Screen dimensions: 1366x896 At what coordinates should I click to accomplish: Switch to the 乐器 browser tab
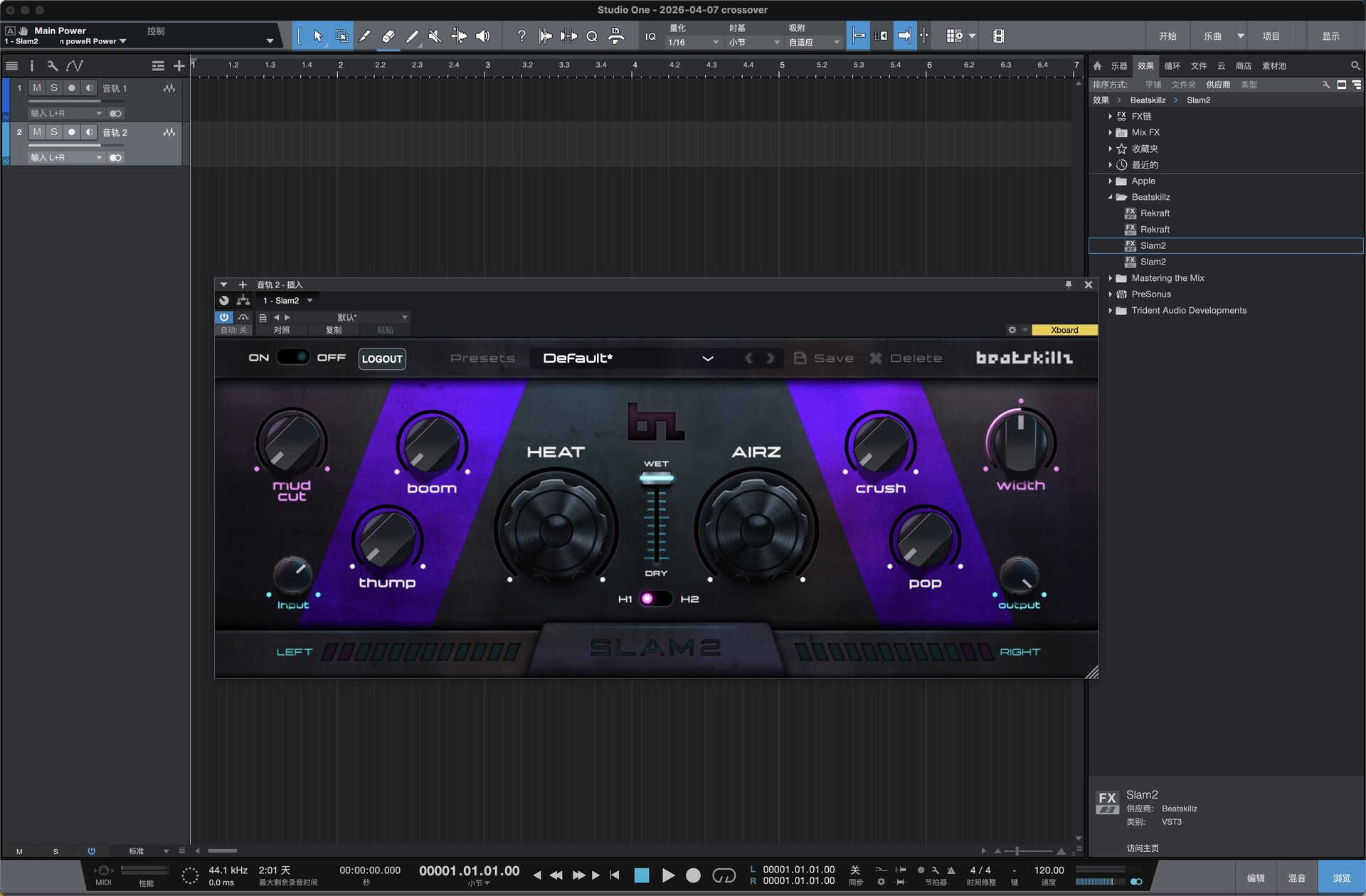[x=1119, y=66]
